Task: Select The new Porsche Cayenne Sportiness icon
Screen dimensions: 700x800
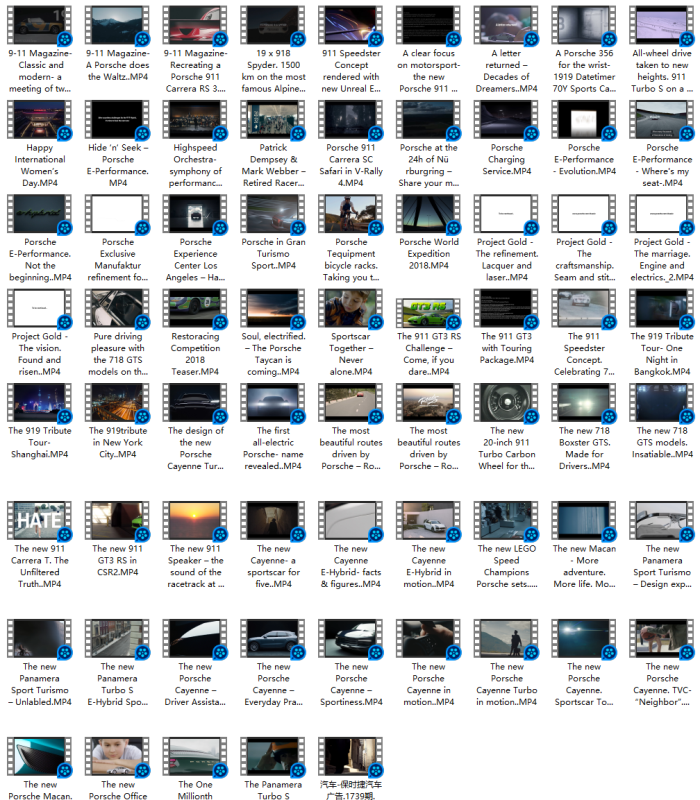Action: (x=351, y=638)
